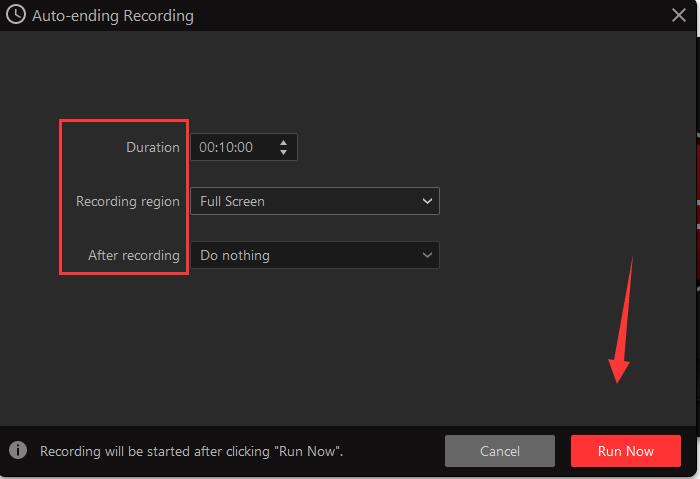Increase Duration using the up stepper arrow
Viewport: 700px width, 479px height.
pos(284,142)
